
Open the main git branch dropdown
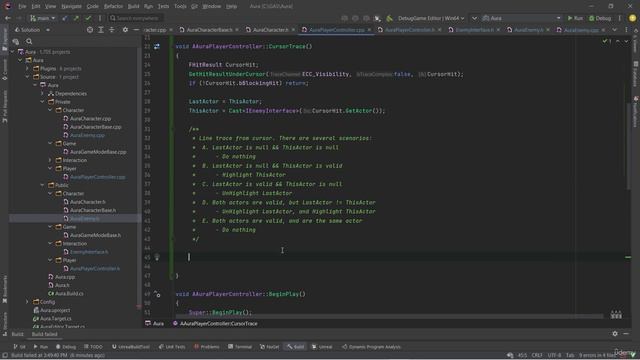[x=42, y=18]
